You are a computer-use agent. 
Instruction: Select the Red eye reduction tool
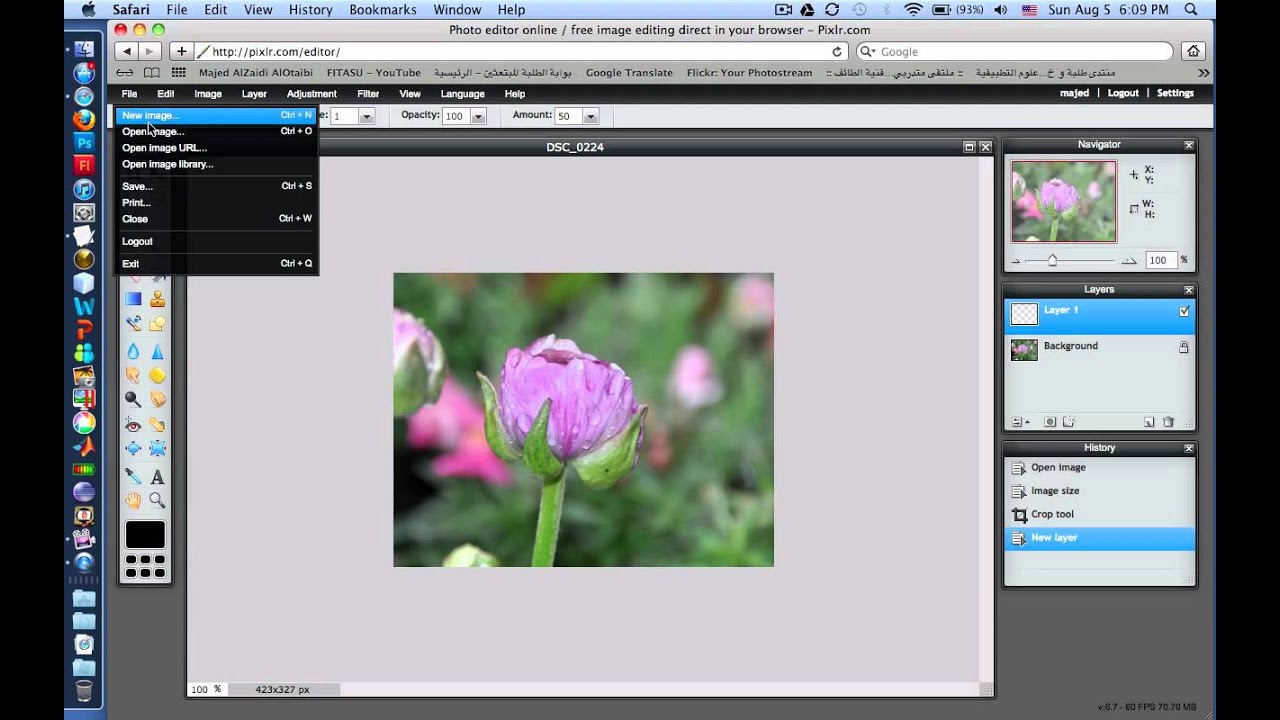coord(133,425)
